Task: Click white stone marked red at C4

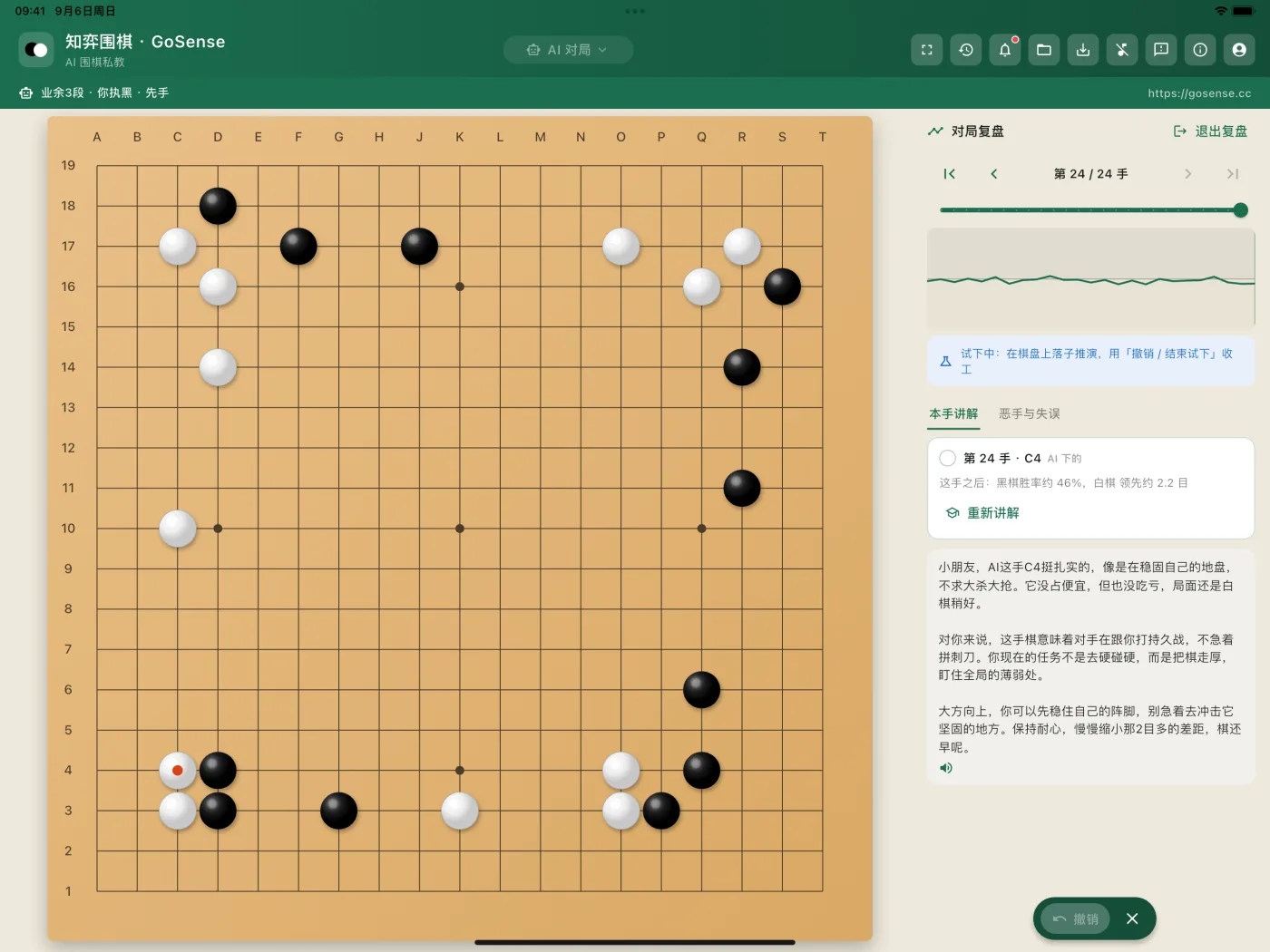Action: [x=178, y=771]
